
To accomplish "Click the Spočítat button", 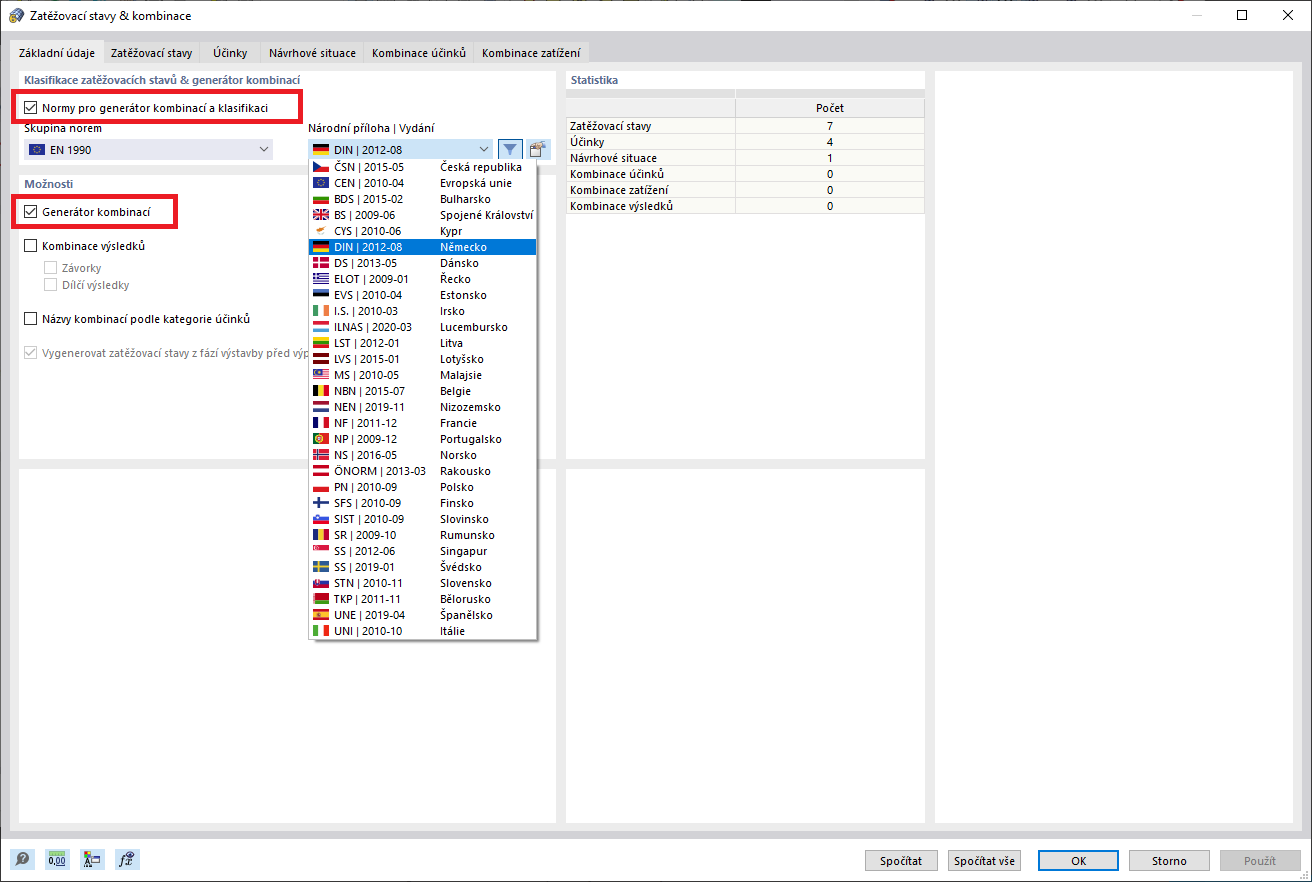I will click(901, 860).
